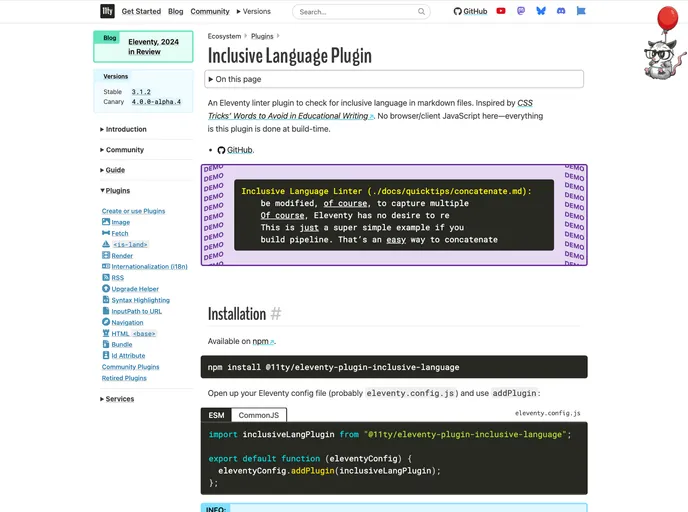This screenshot has width=688, height=512.
Task: Open the Discord icon link
Action: (x=561, y=11)
